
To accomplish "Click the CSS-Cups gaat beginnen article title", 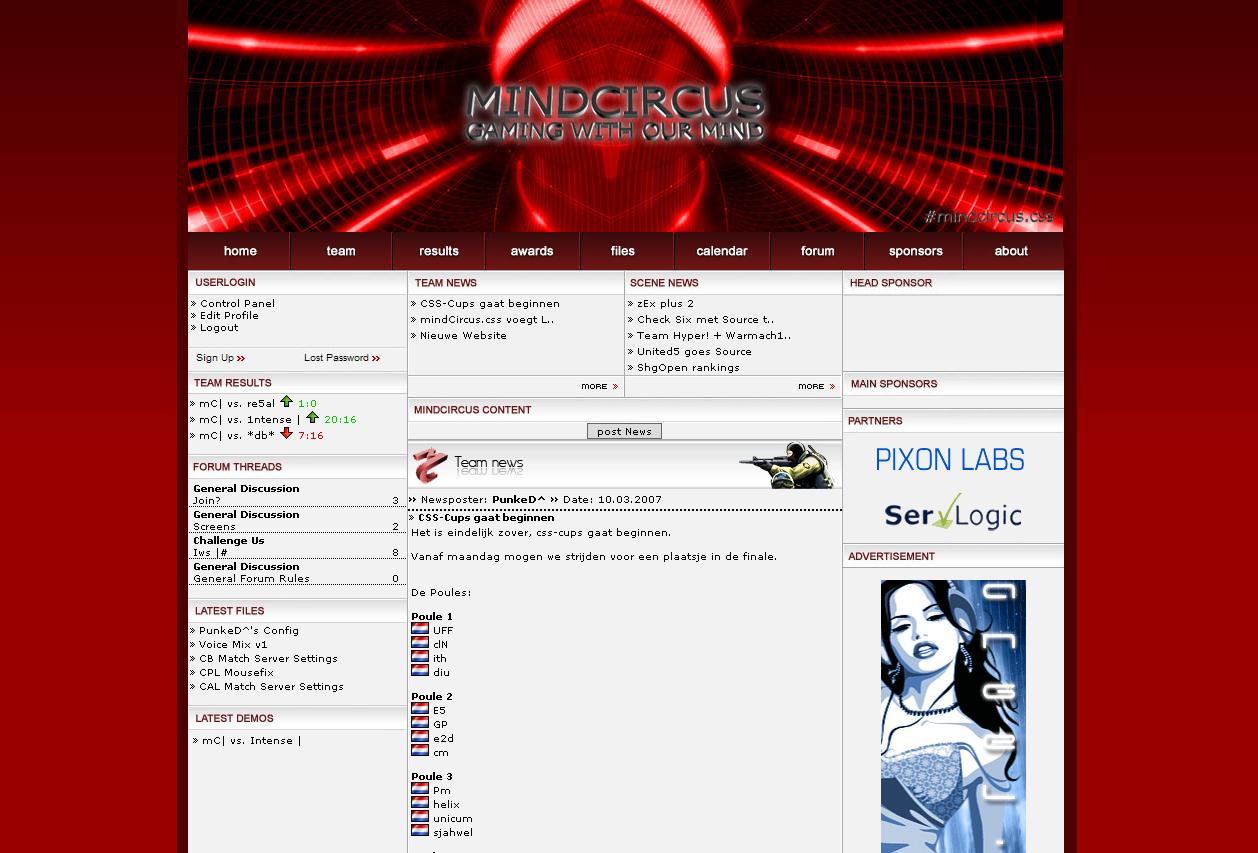I will (486, 518).
